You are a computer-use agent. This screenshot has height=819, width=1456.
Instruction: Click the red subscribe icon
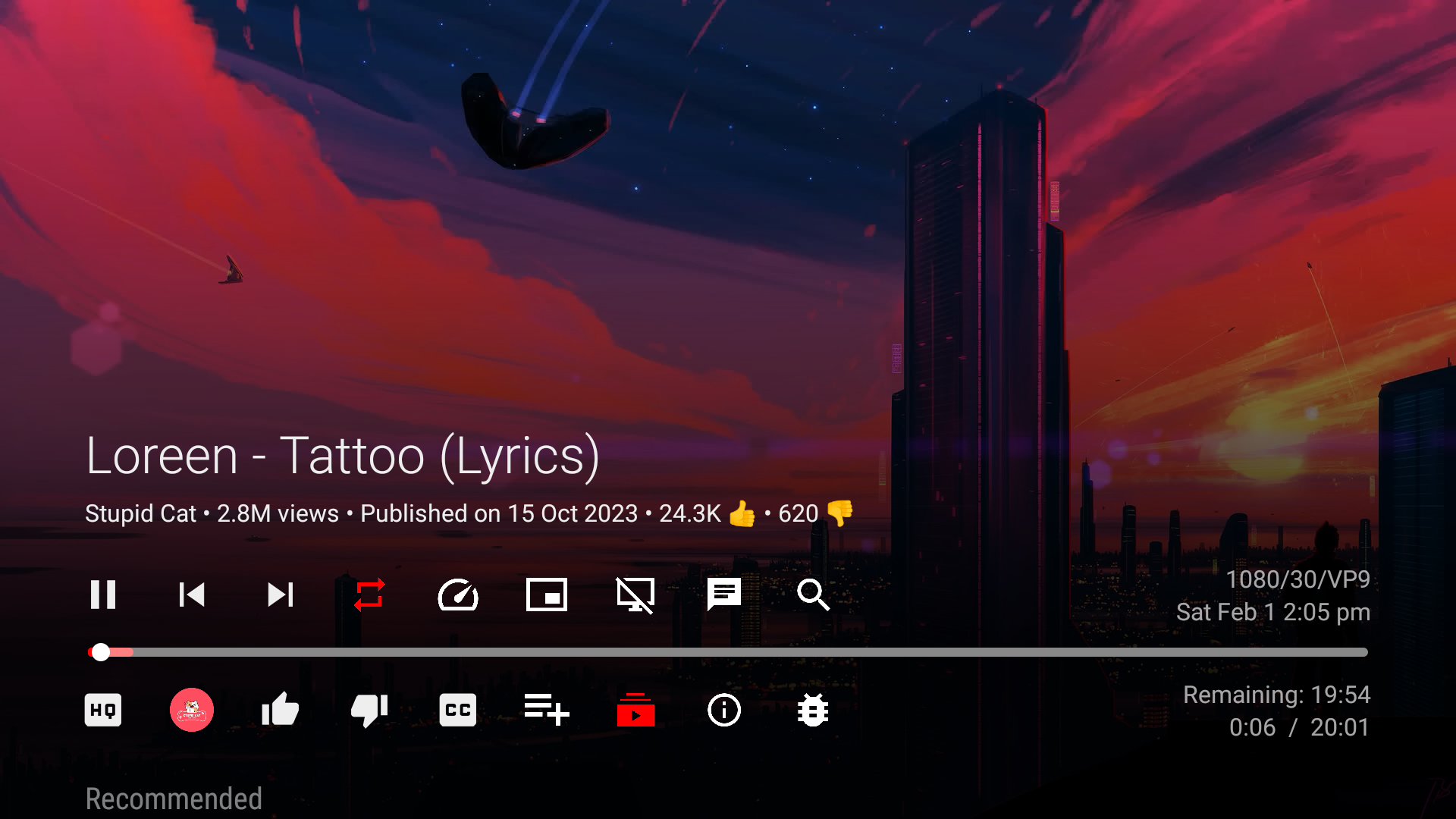point(635,711)
